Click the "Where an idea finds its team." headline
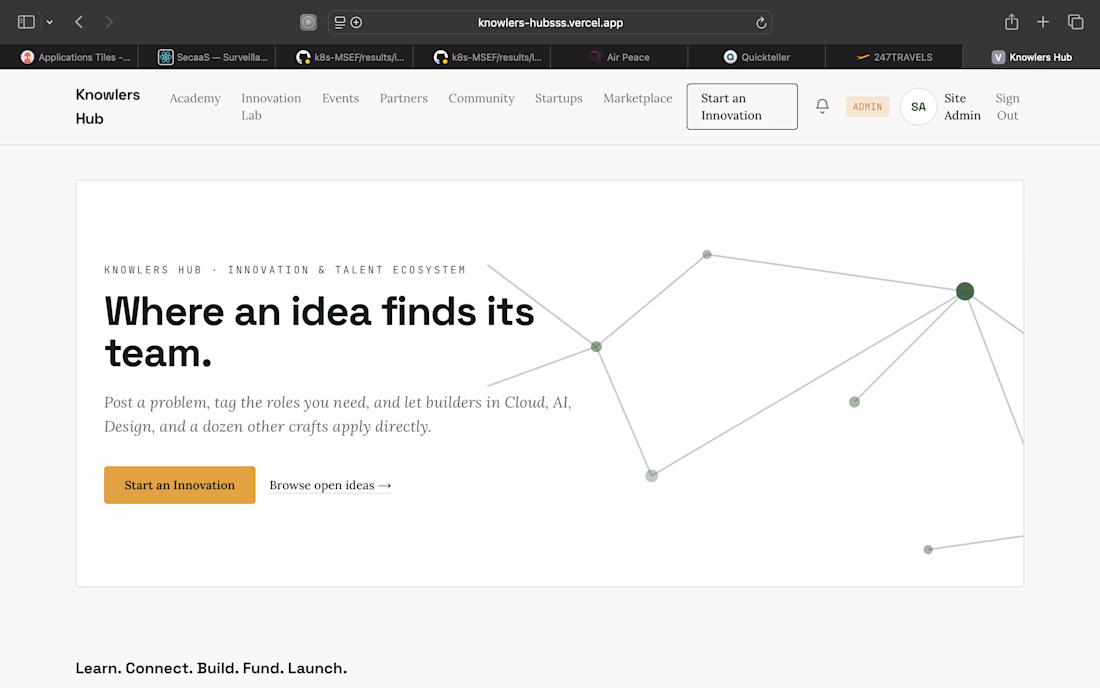 [x=319, y=332]
